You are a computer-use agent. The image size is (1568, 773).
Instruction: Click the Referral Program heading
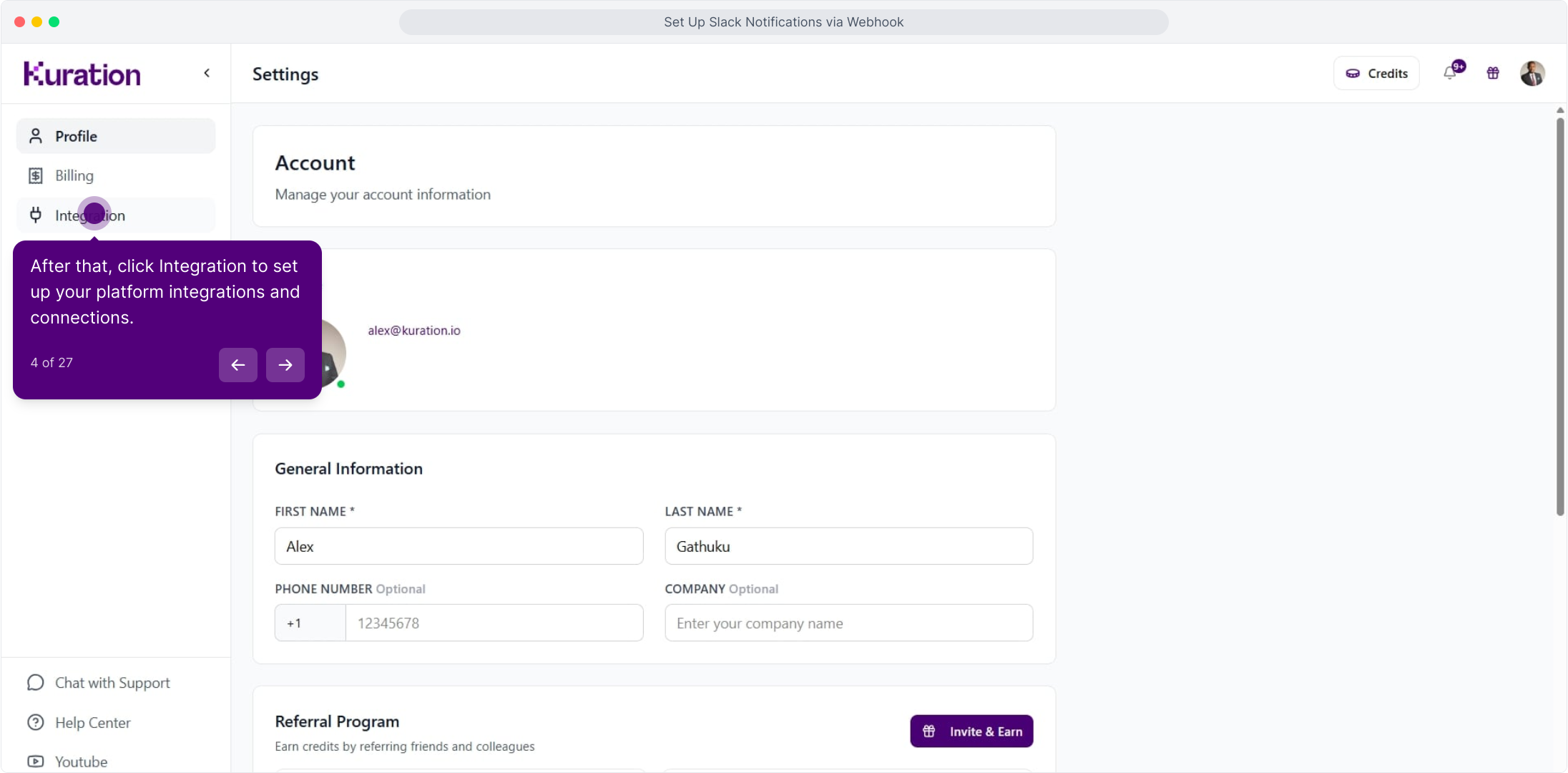pyautogui.click(x=337, y=721)
